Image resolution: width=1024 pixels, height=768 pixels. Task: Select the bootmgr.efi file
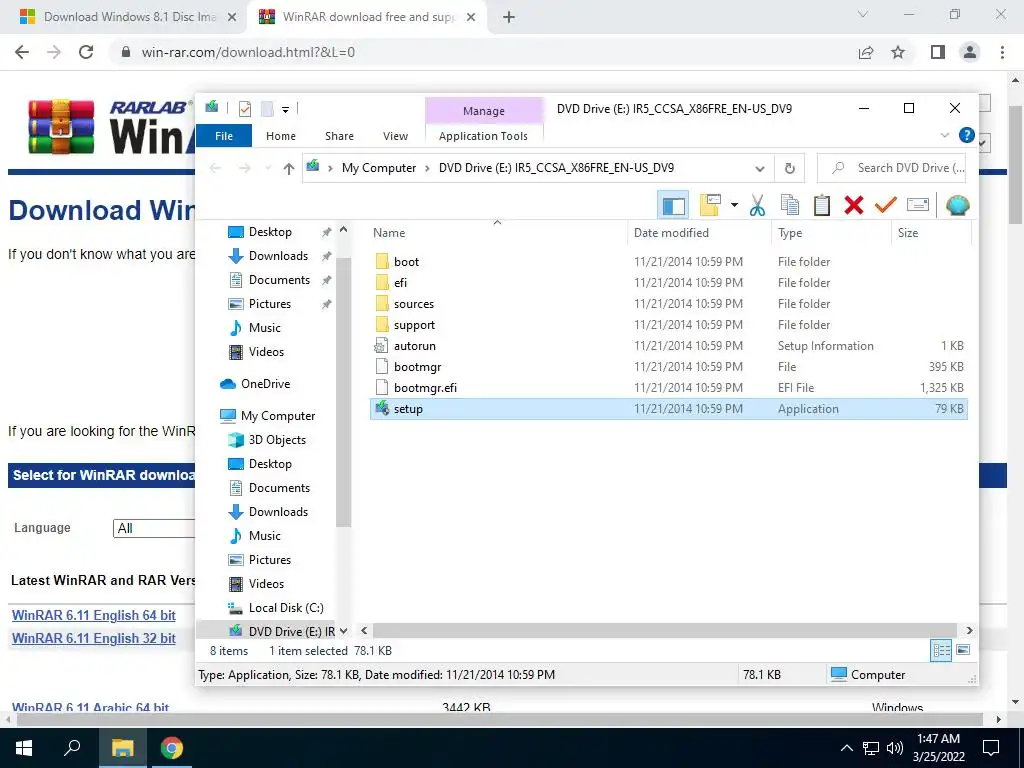click(x=667, y=387)
